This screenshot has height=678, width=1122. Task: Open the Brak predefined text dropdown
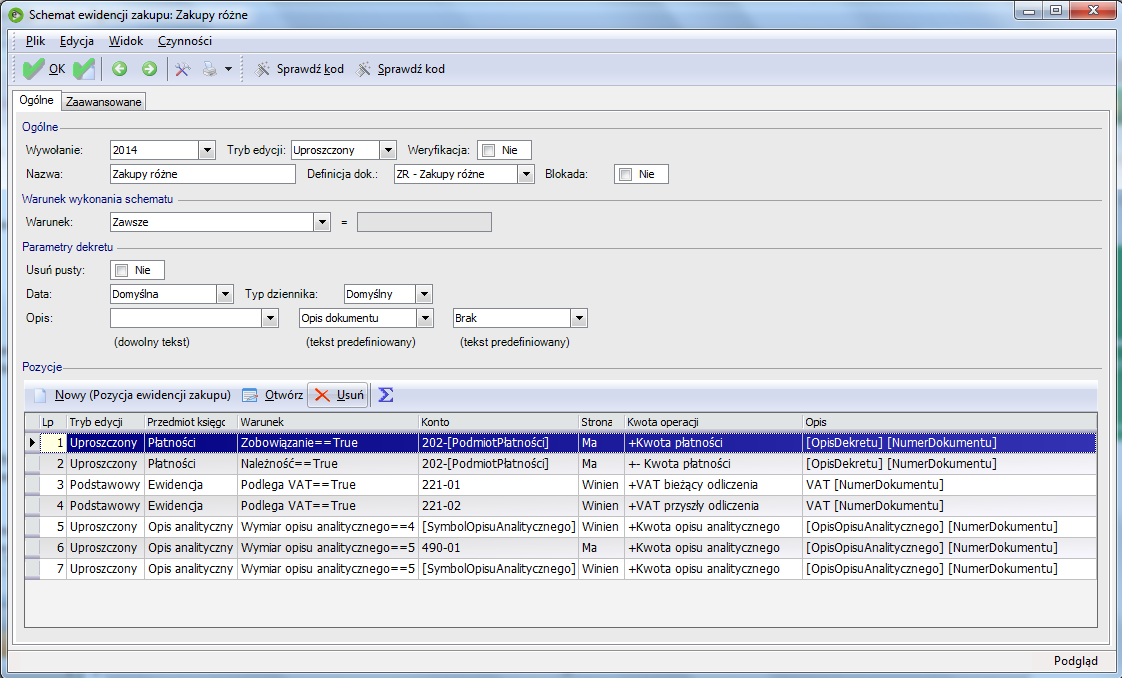tap(579, 318)
